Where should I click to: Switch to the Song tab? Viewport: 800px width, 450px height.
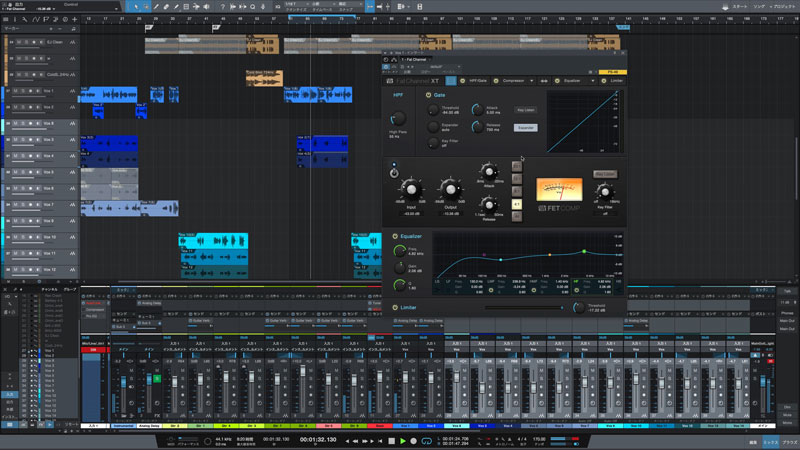pyautogui.click(x=759, y=7)
